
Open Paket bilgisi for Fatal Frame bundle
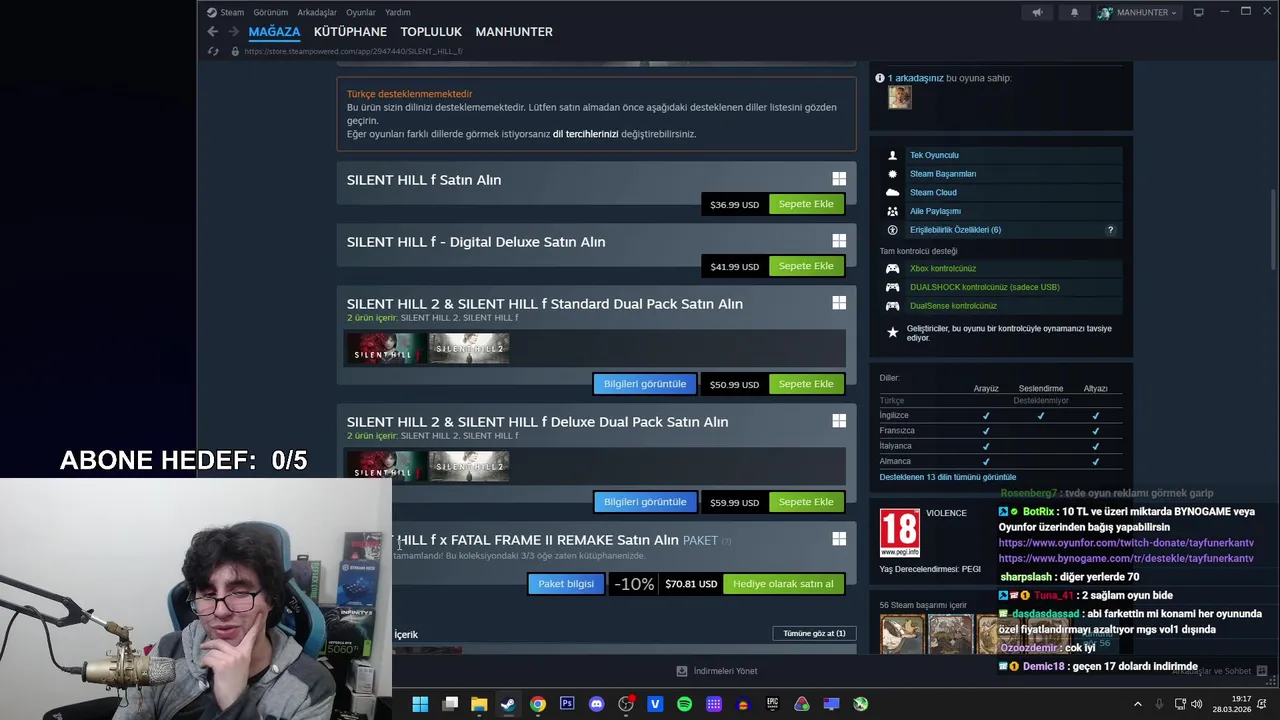(x=566, y=584)
